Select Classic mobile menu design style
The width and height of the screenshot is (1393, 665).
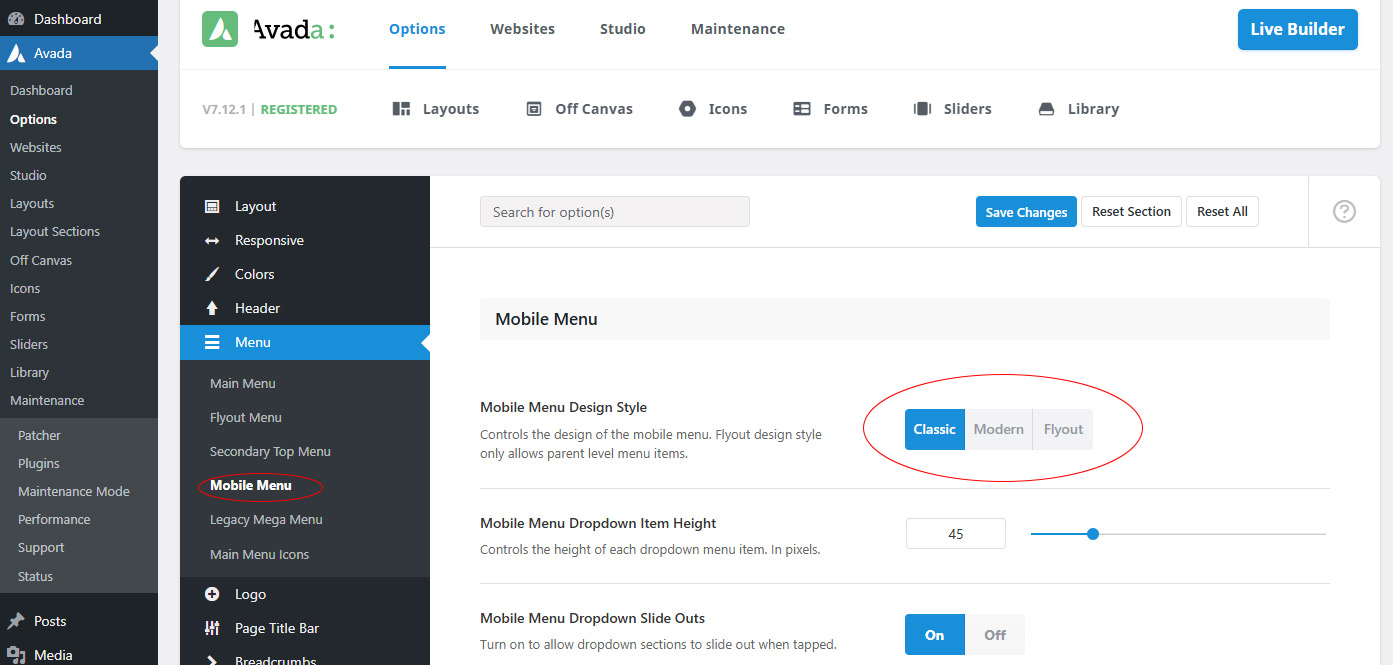coord(935,429)
